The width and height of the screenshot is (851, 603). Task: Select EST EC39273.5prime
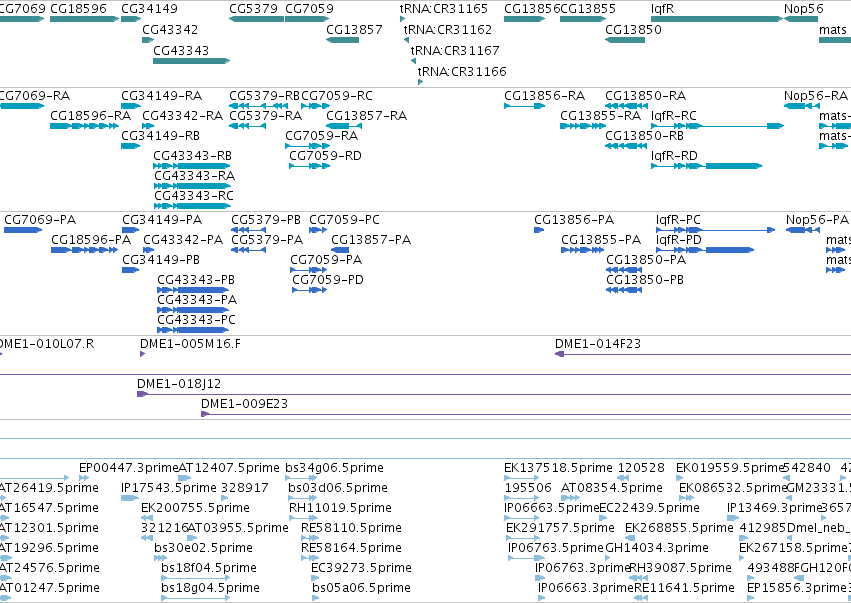[x=361, y=568]
